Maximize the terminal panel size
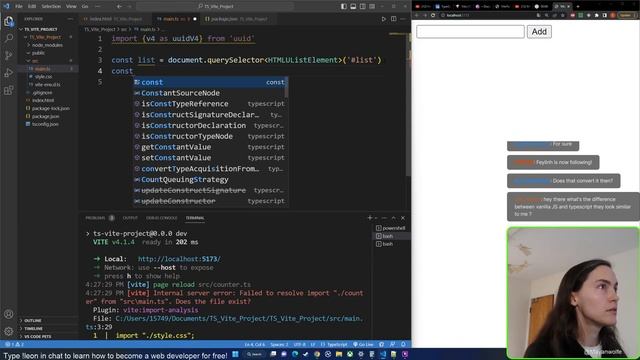The height and width of the screenshot is (360, 640). point(393,218)
